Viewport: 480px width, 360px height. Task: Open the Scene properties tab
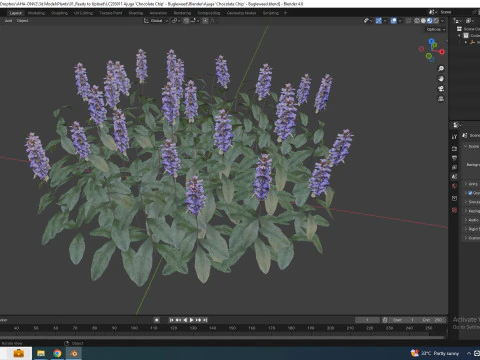click(454, 177)
